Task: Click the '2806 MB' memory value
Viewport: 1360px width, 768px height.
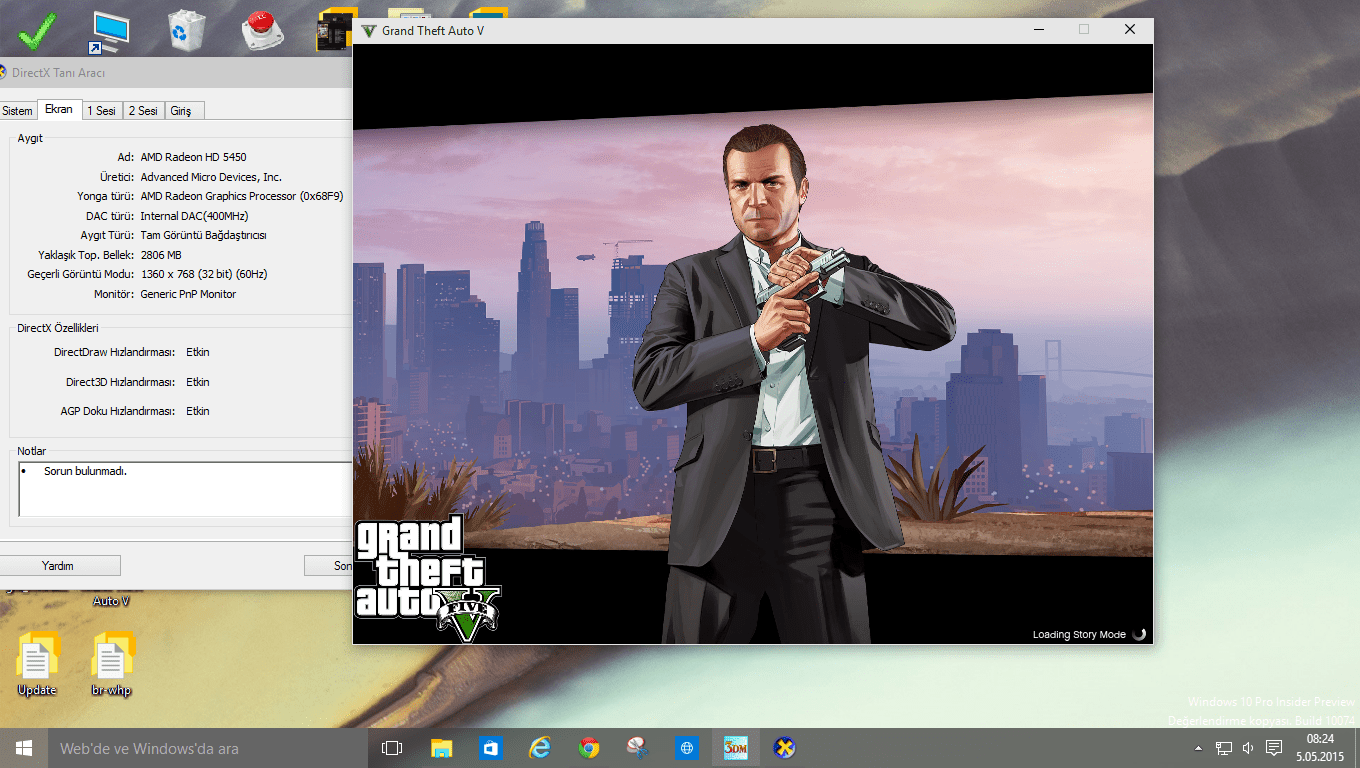Action: [161, 255]
